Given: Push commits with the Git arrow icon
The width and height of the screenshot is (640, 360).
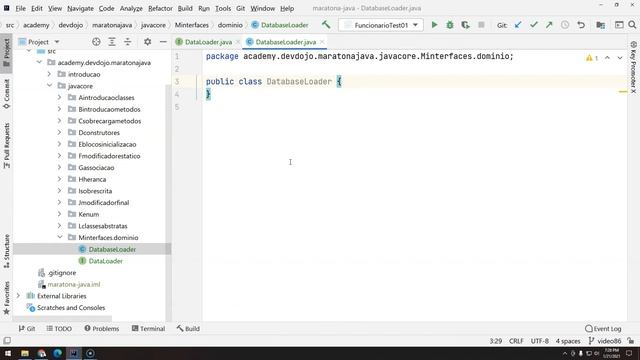Looking at the screenshot, I should point(549,25).
